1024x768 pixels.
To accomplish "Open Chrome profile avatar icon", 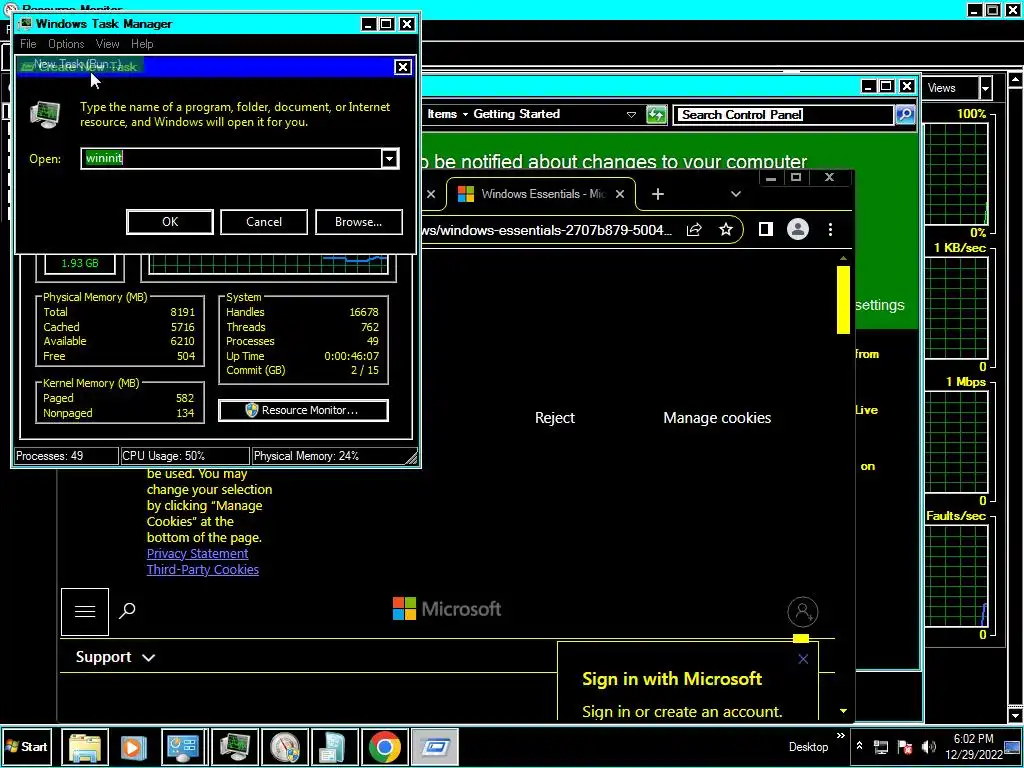I will (x=797, y=229).
